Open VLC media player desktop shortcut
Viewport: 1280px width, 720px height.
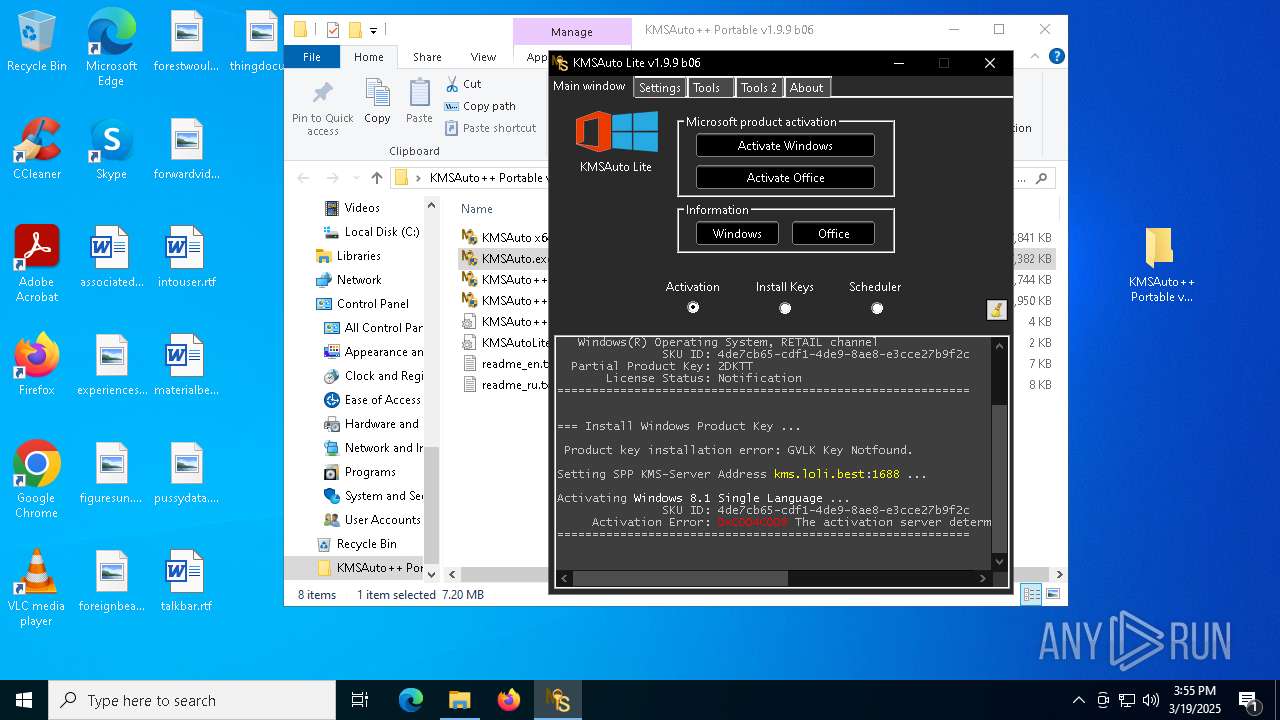pos(37,588)
